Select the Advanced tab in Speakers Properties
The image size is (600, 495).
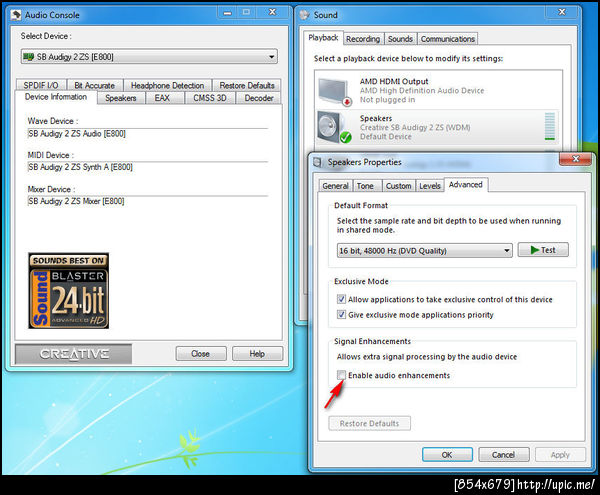tap(466, 185)
